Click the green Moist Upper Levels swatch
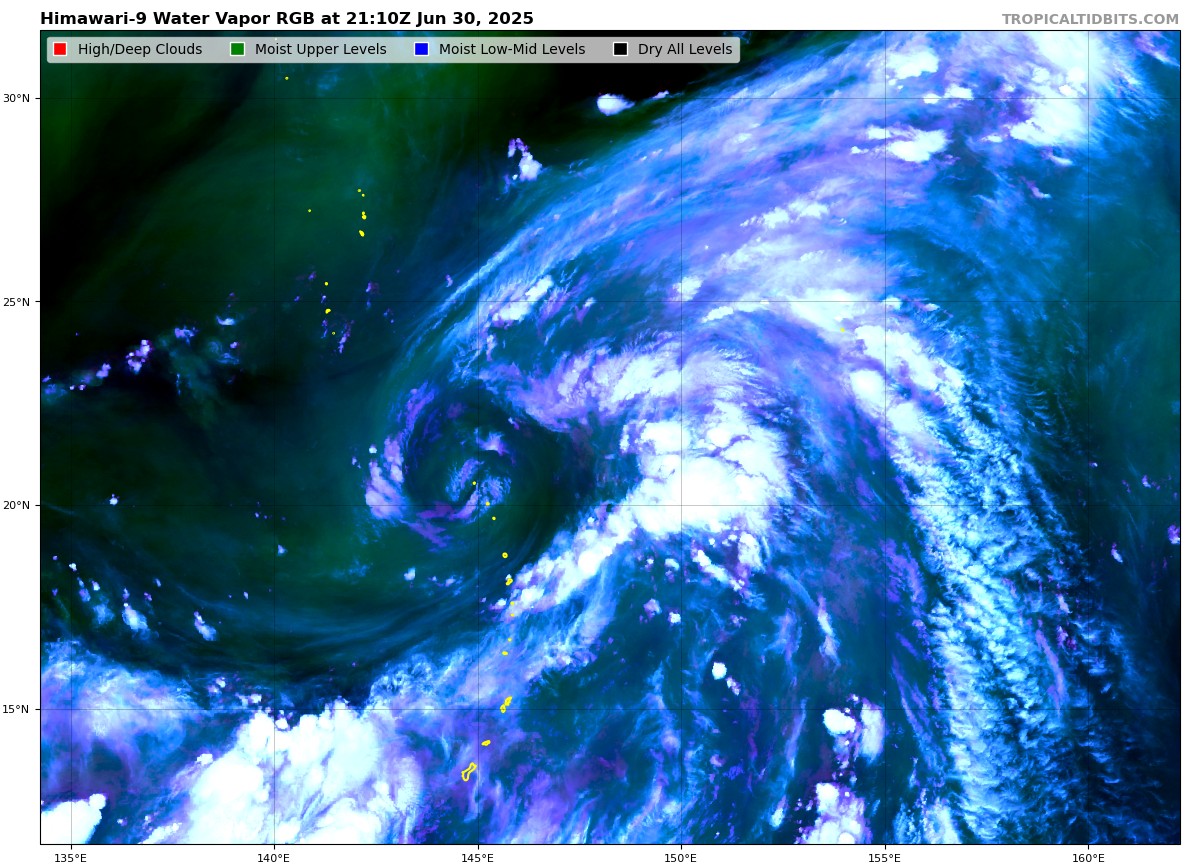 (x=237, y=49)
